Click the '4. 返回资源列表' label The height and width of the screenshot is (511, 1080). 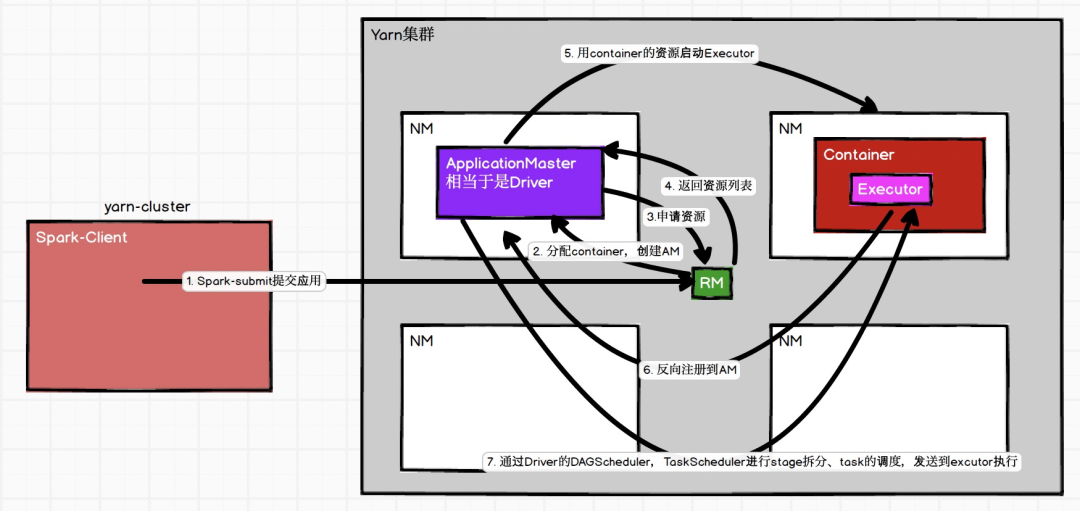coord(709,185)
